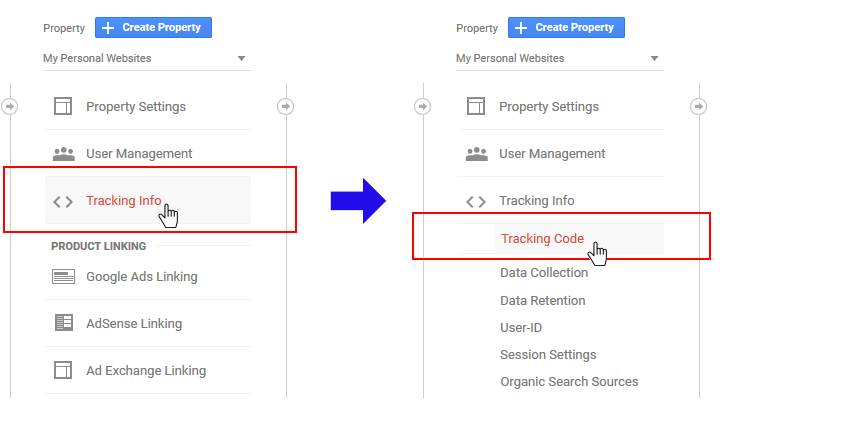Viewport: 865px width, 430px height.
Task: Click the Ad Exchange Linking icon
Action: (x=63, y=370)
